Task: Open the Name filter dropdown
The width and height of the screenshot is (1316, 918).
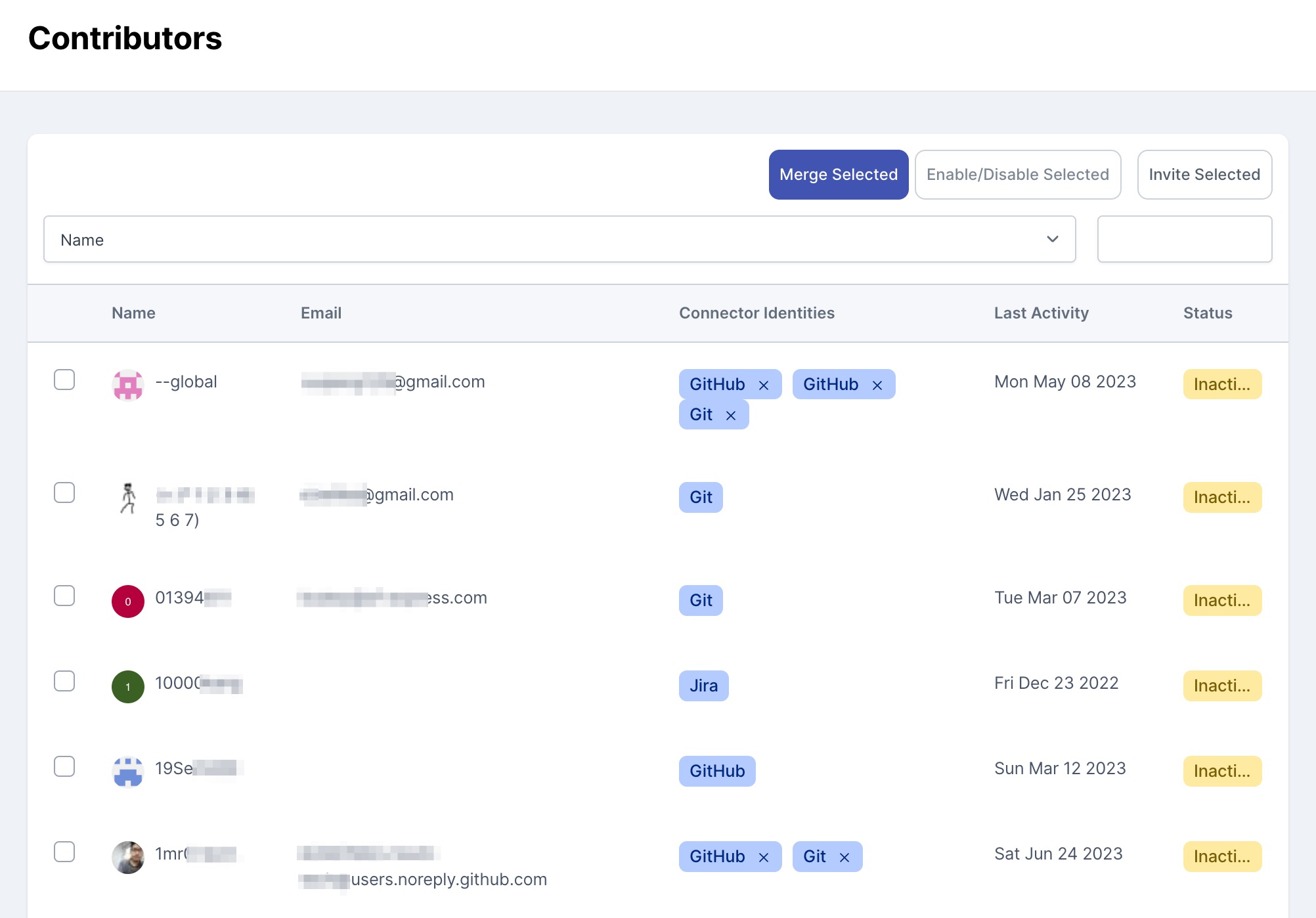Action: pos(559,240)
